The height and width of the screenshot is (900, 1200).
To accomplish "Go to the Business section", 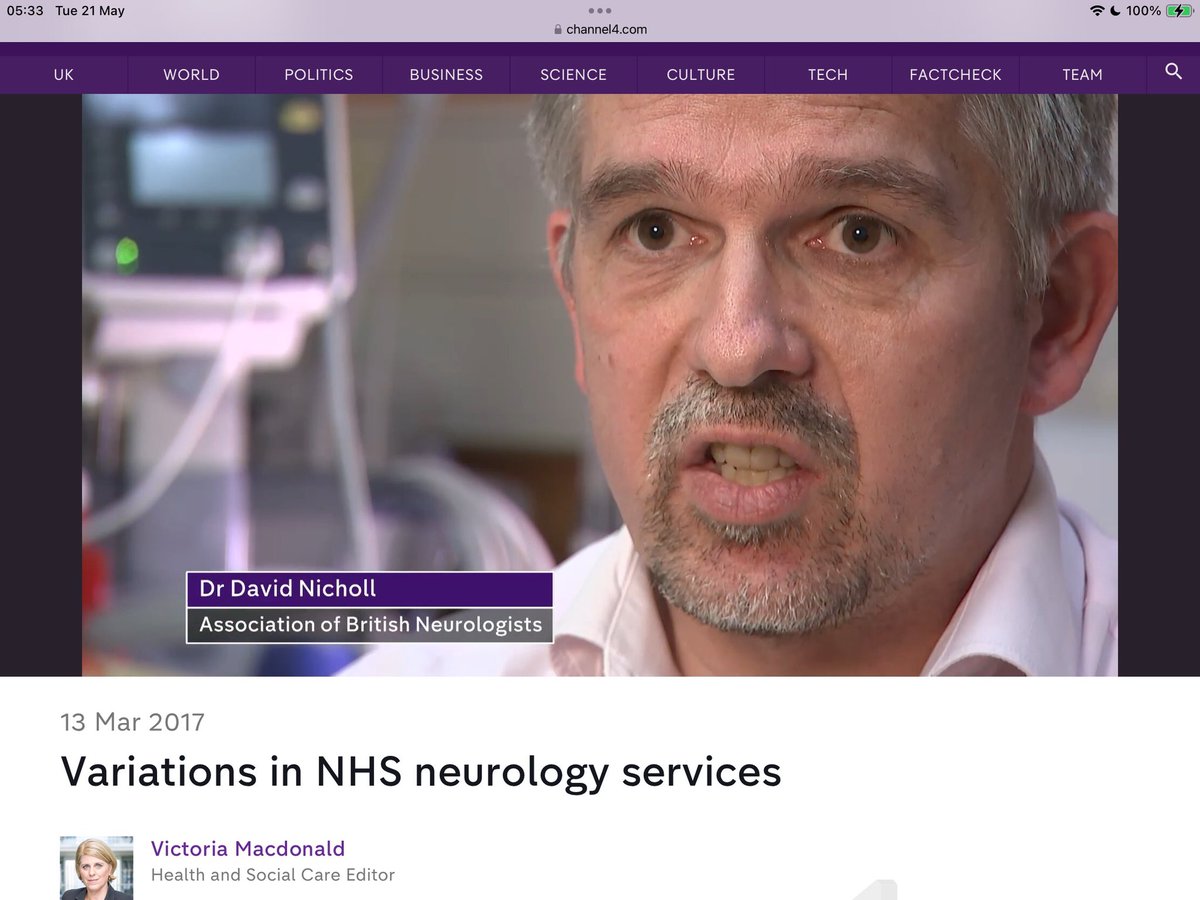I will coord(446,75).
